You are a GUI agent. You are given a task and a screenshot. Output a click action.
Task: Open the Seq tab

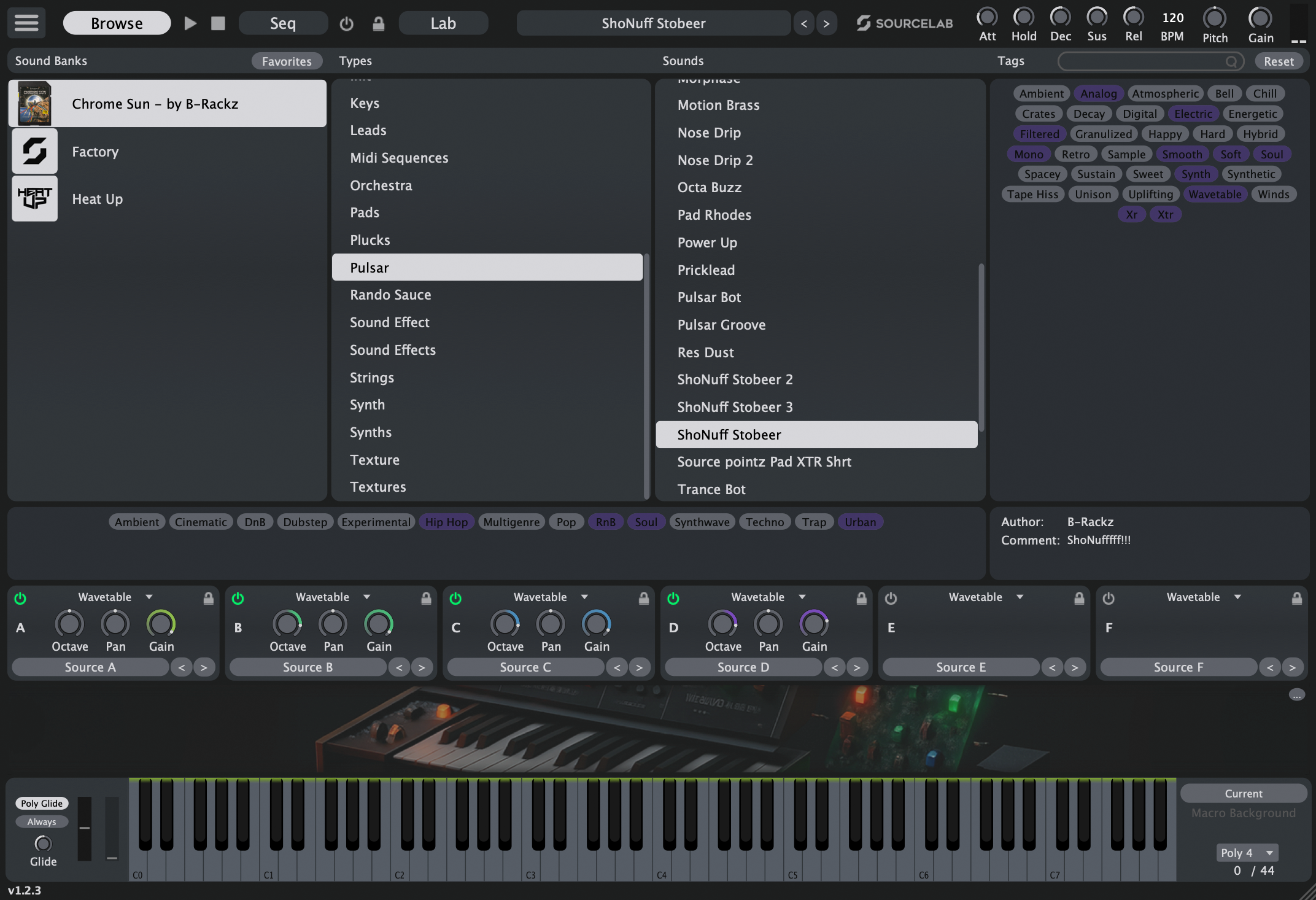click(x=283, y=23)
